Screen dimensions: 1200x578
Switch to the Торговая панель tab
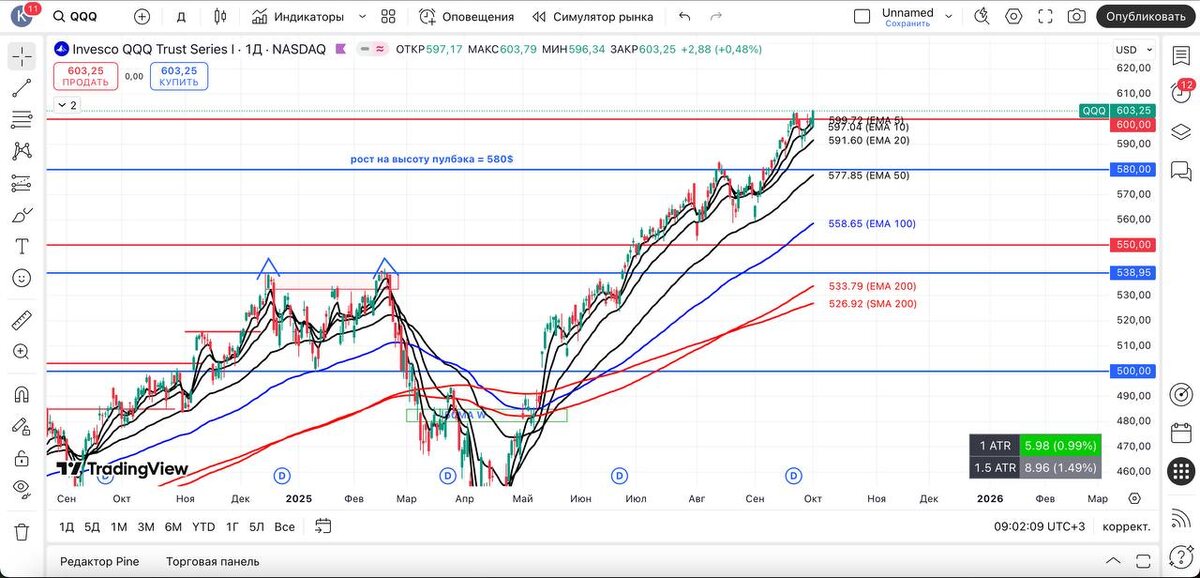click(x=212, y=561)
